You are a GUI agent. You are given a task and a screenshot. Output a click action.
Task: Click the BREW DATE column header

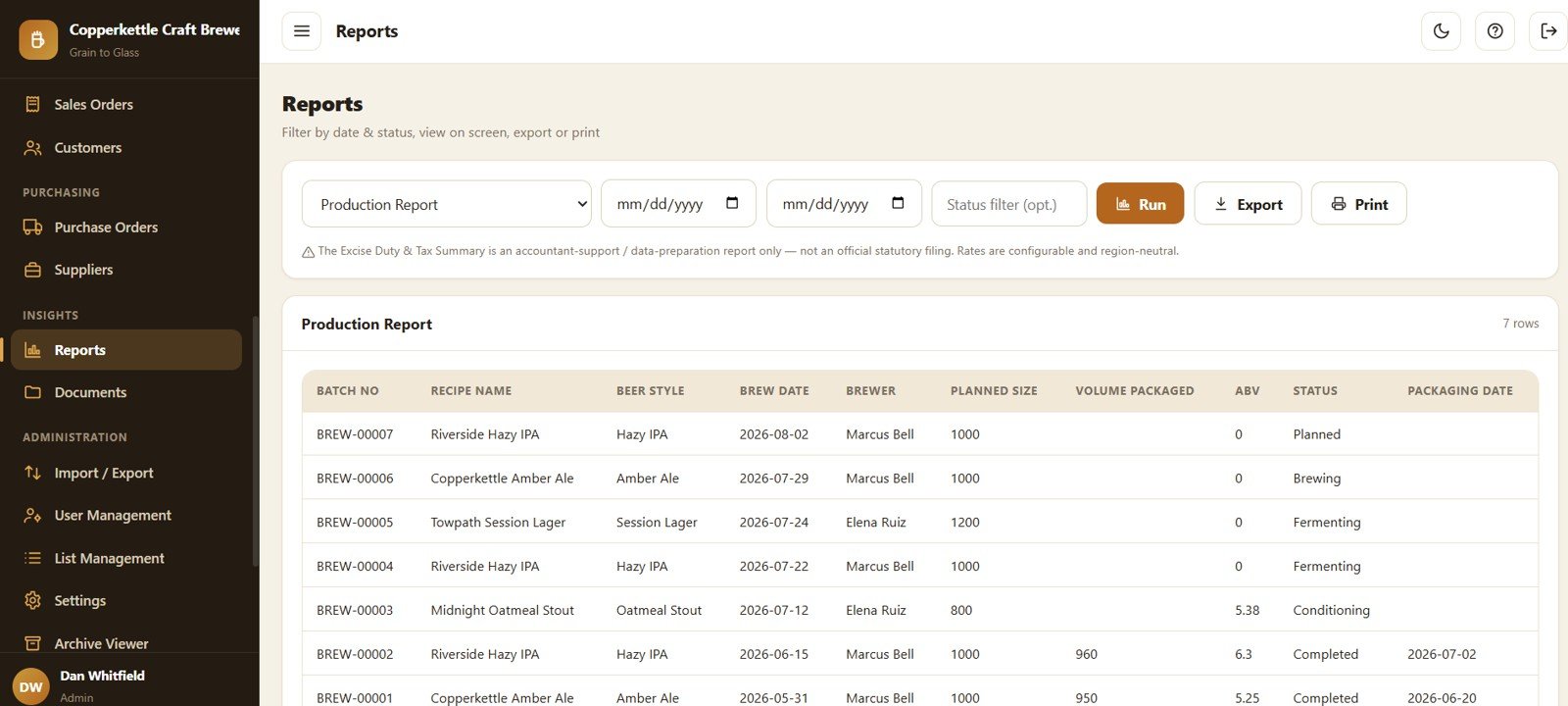click(774, 390)
